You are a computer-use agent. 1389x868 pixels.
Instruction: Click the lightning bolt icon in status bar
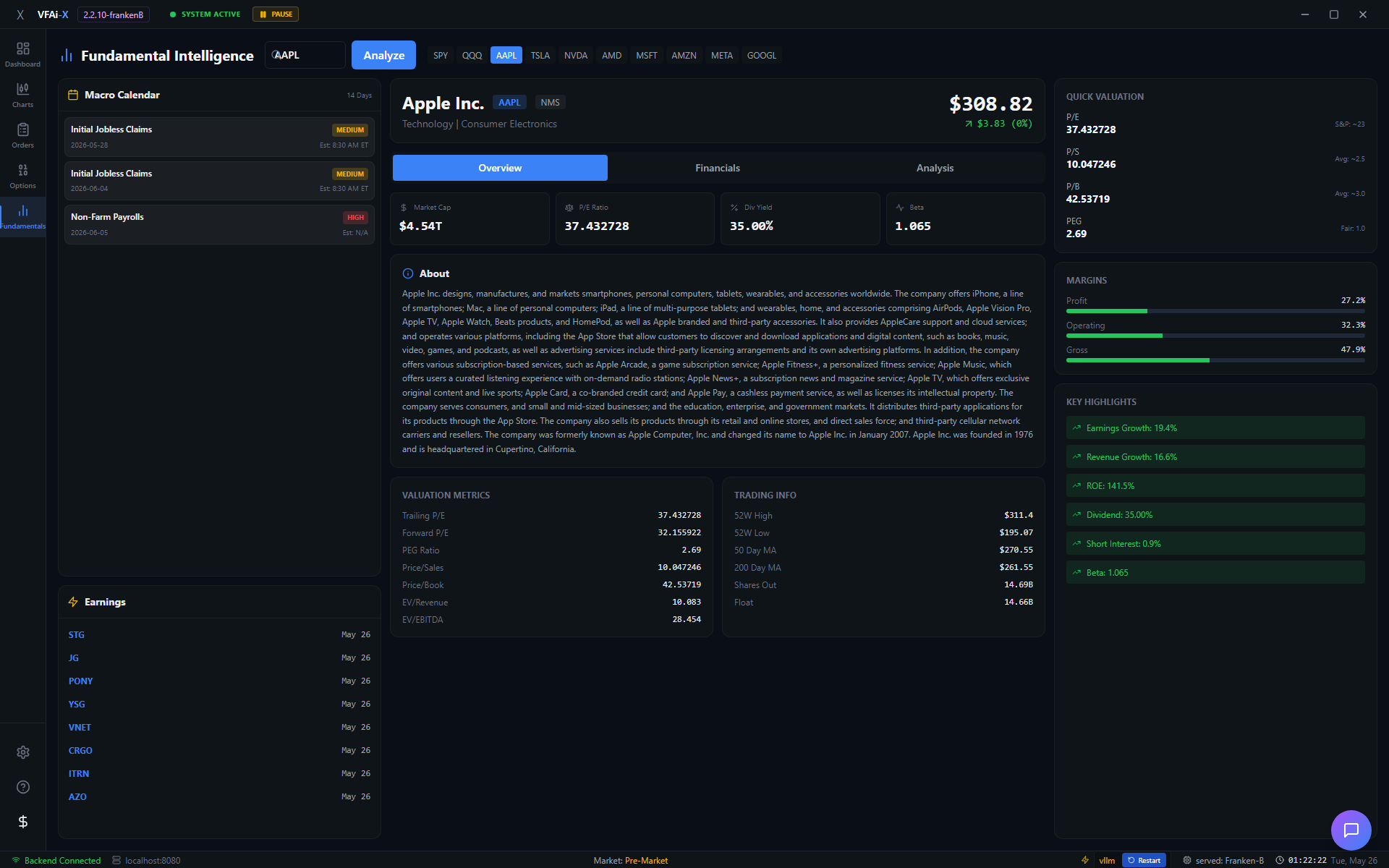(1085, 860)
